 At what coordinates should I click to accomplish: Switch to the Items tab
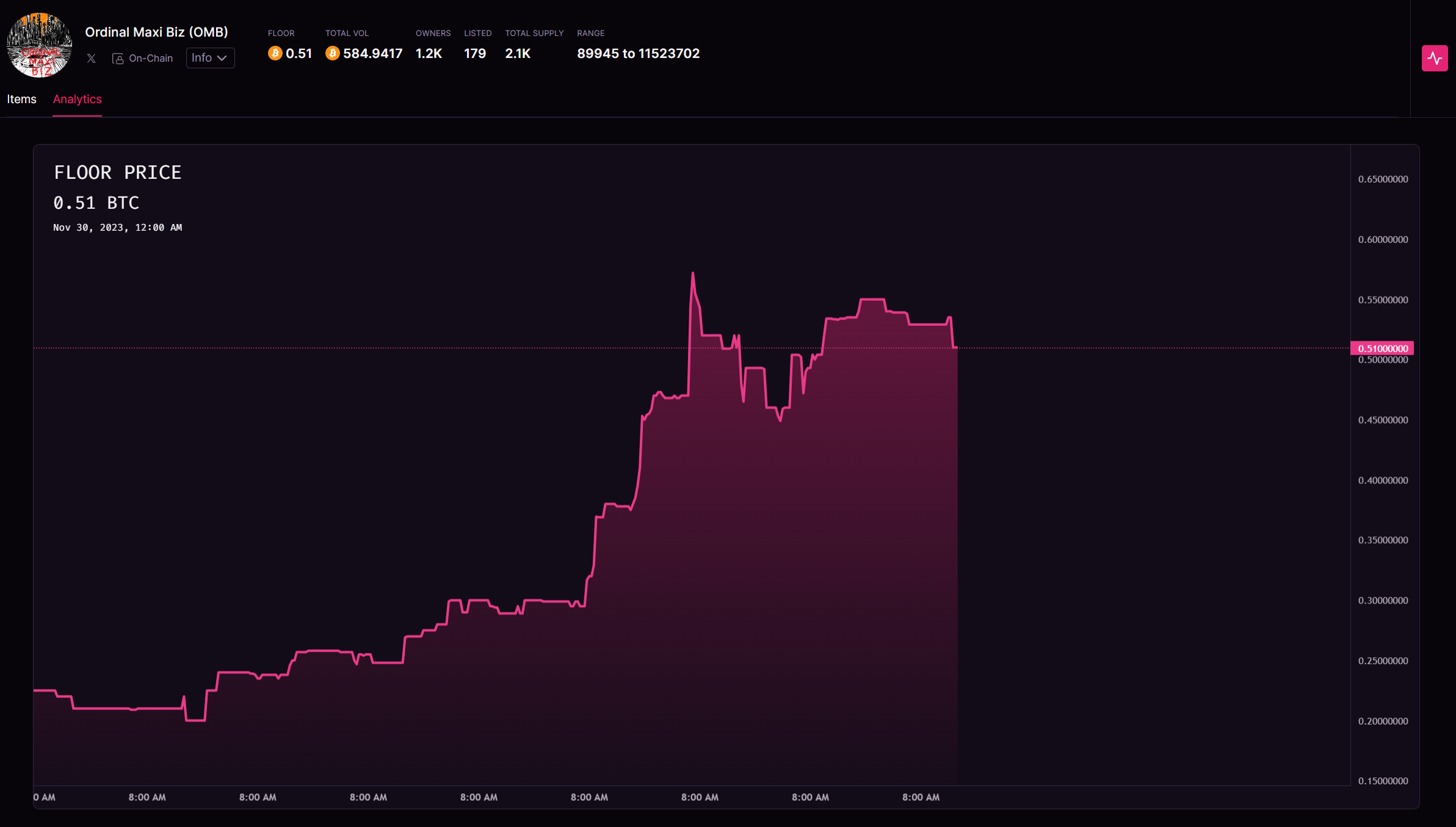pos(21,99)
